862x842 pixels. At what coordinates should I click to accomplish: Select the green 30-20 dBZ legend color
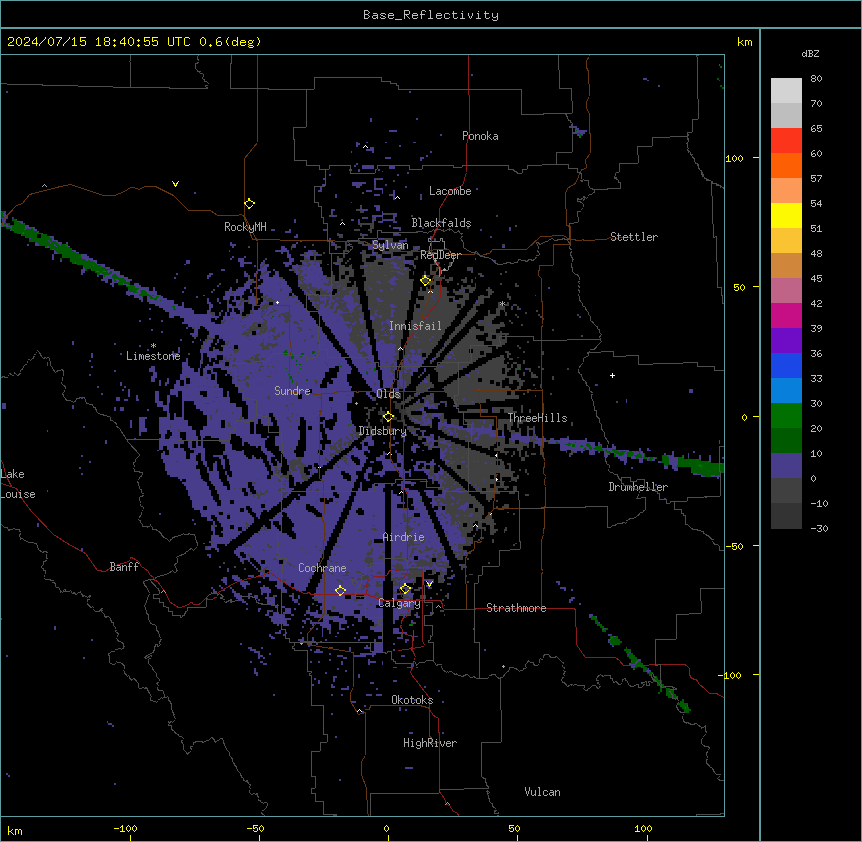[786, 416]
